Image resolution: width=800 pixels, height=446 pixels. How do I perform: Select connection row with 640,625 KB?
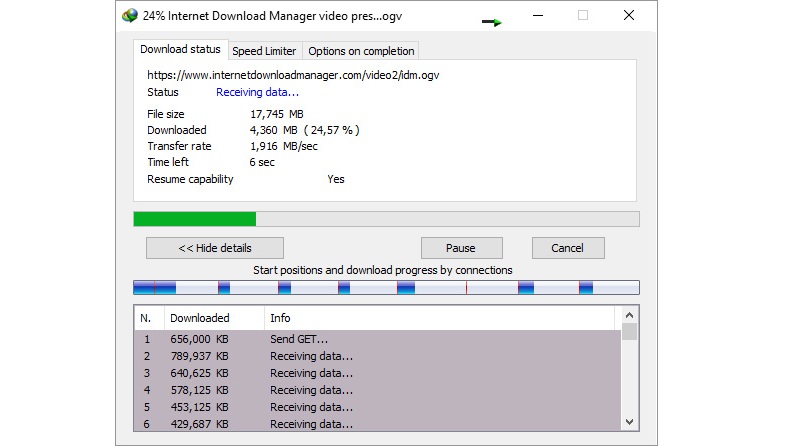click(378, 373)
